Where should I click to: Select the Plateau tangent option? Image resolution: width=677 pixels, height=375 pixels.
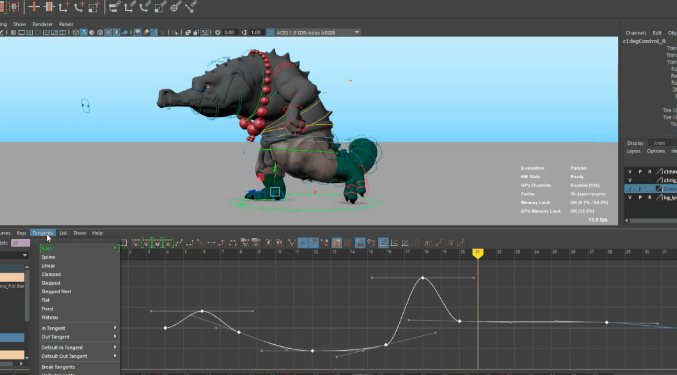point(50,318)
